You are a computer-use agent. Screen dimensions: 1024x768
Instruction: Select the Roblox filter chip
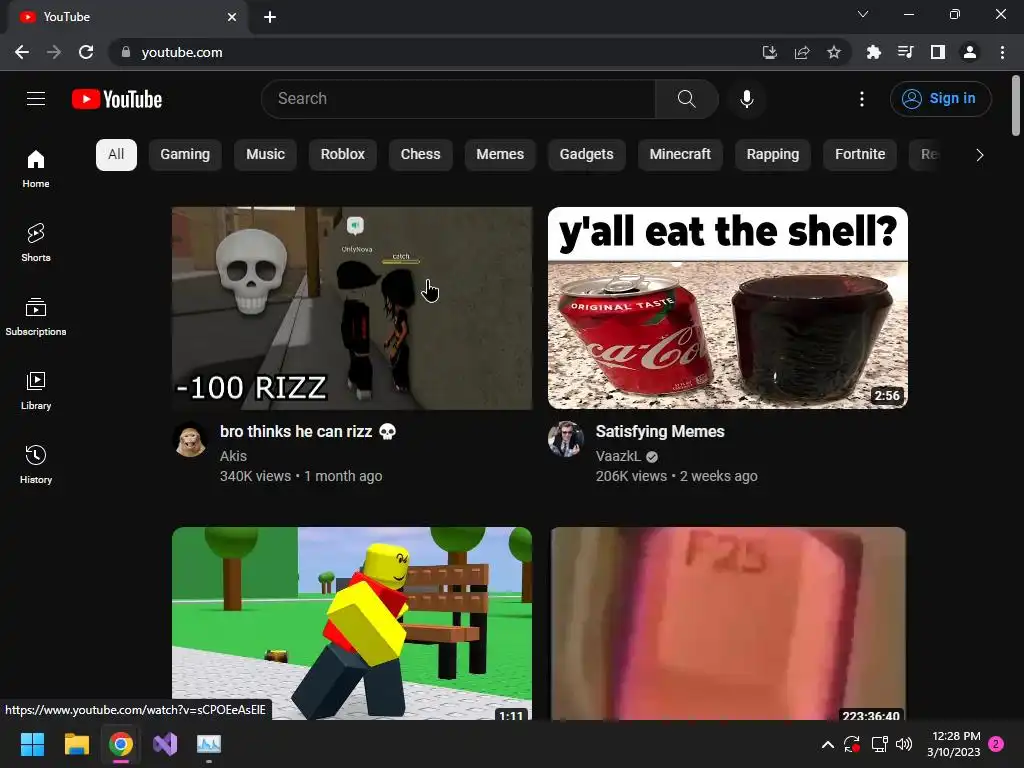(x=342, y=155)
